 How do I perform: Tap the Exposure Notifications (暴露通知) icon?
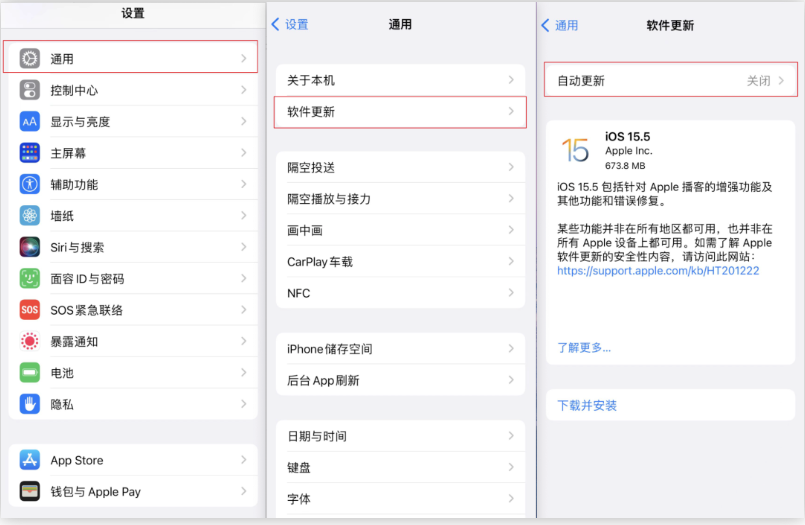click(30, 341)
